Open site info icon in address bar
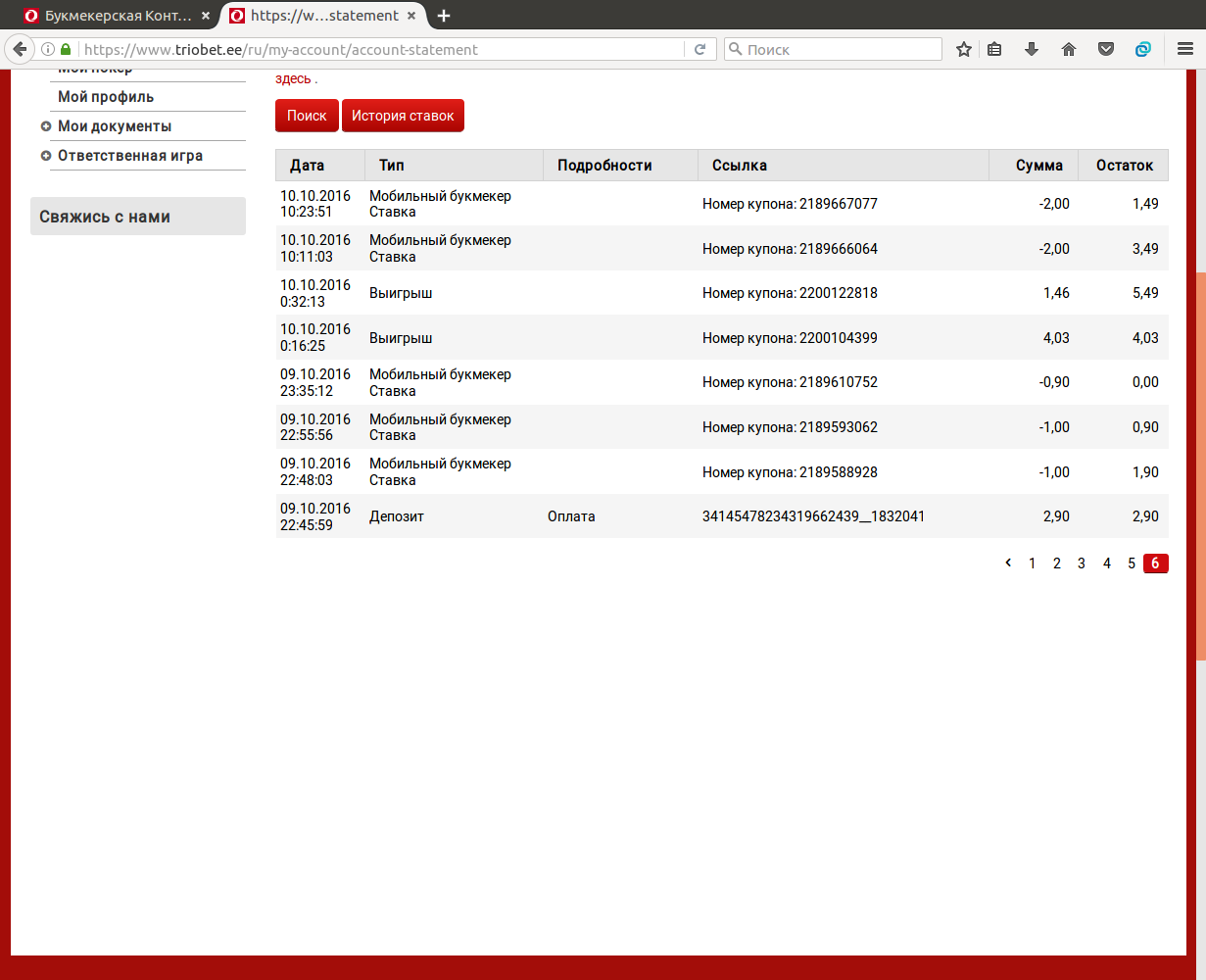This screenshot has width=1206, height=980. [47, 49]
